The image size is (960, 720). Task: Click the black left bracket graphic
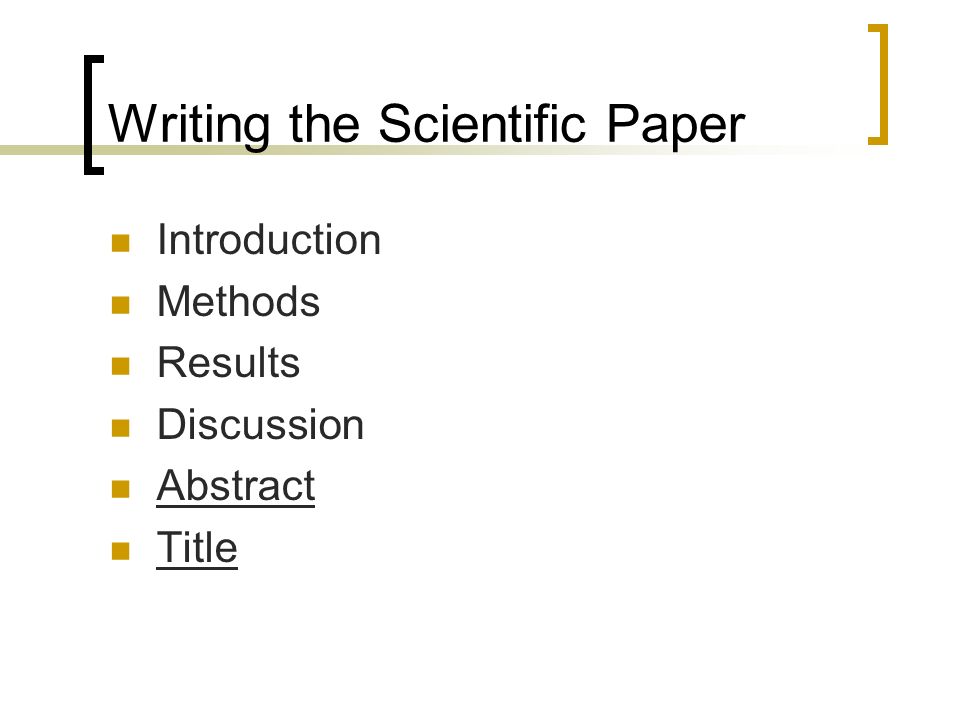94,115
